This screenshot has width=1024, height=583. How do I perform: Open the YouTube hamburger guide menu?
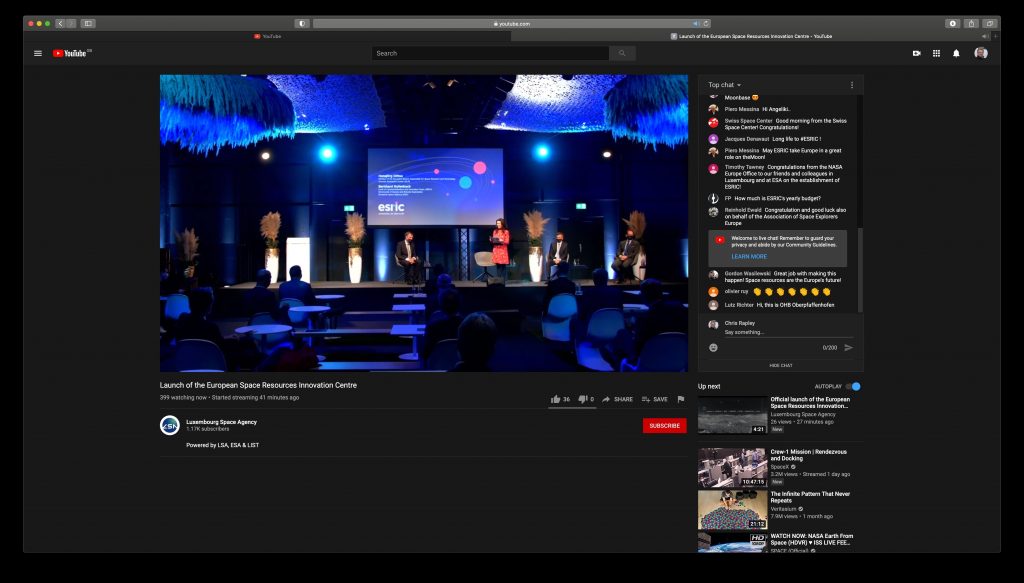pos(38,54)
